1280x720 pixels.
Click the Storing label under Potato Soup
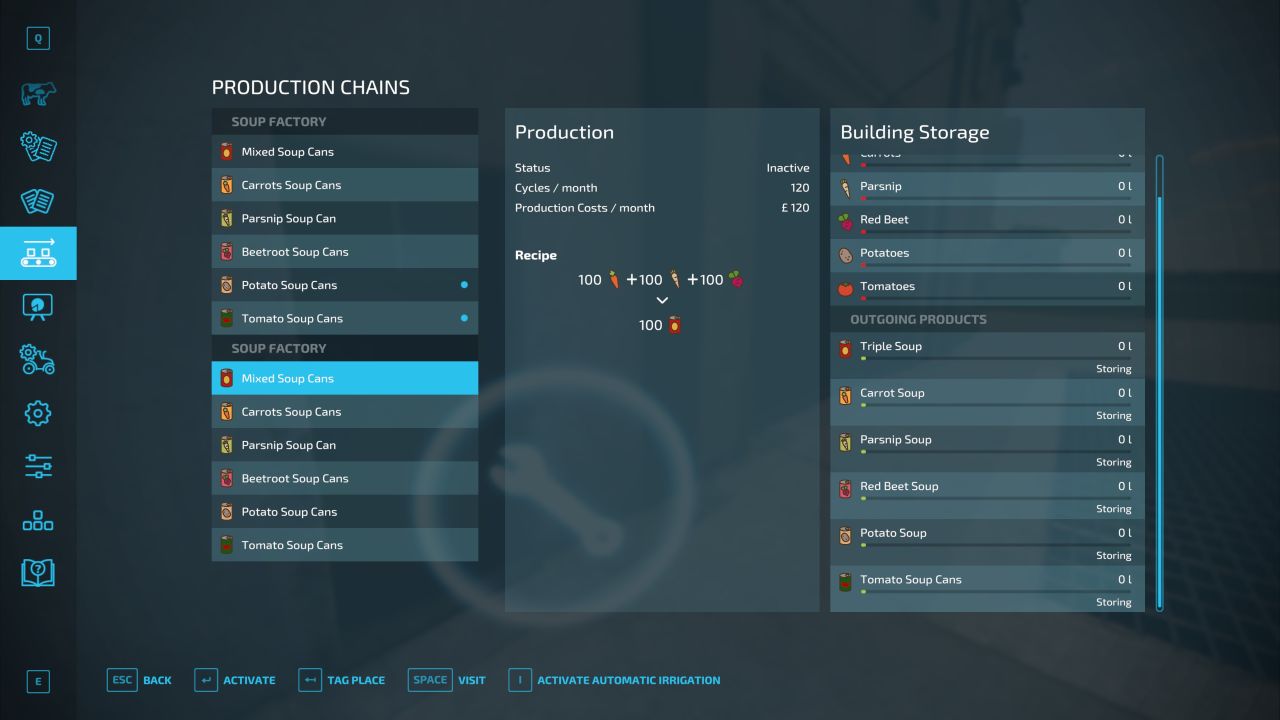[1113, 556]
